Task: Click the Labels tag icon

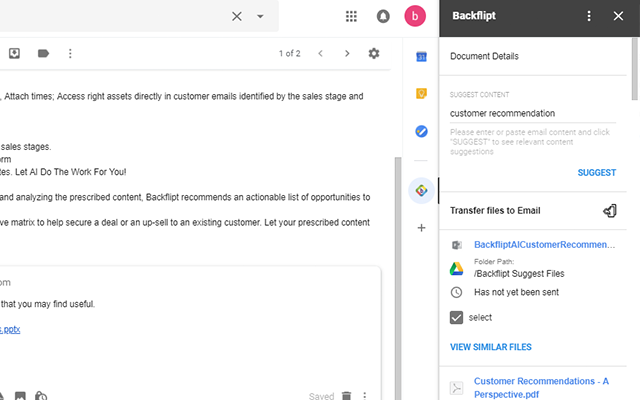Action: 43,53
